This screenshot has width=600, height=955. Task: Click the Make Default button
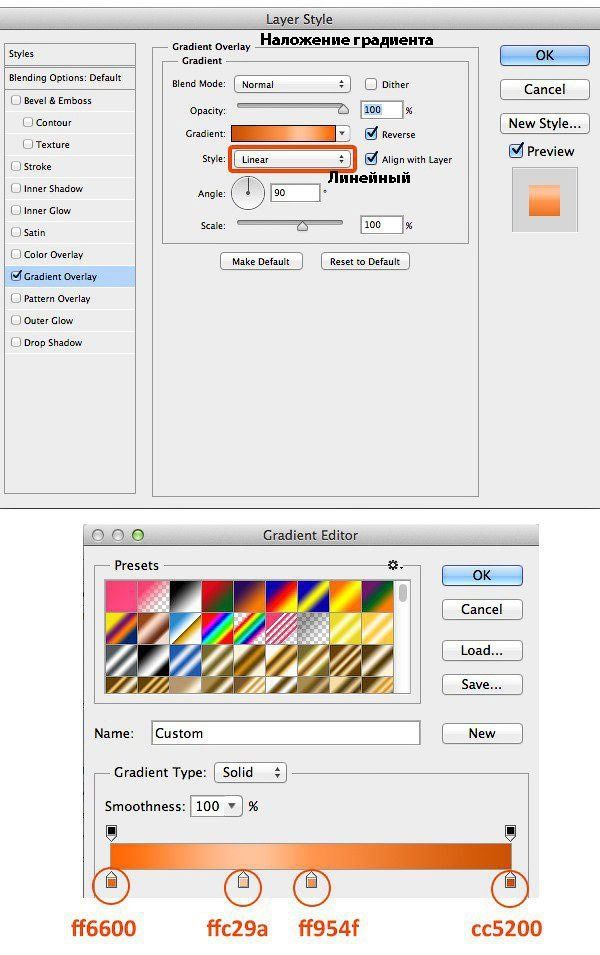pos(261,261)
